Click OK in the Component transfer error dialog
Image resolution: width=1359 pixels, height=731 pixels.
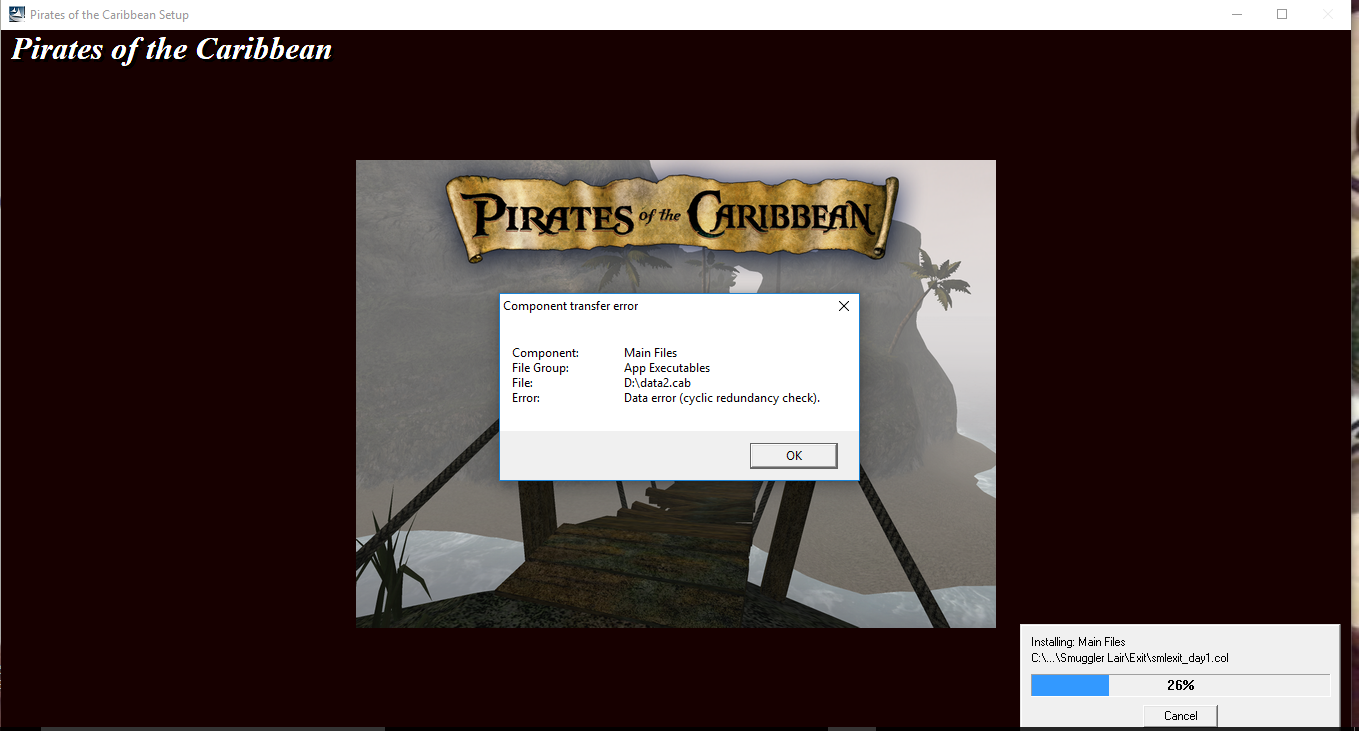(793, 455)
